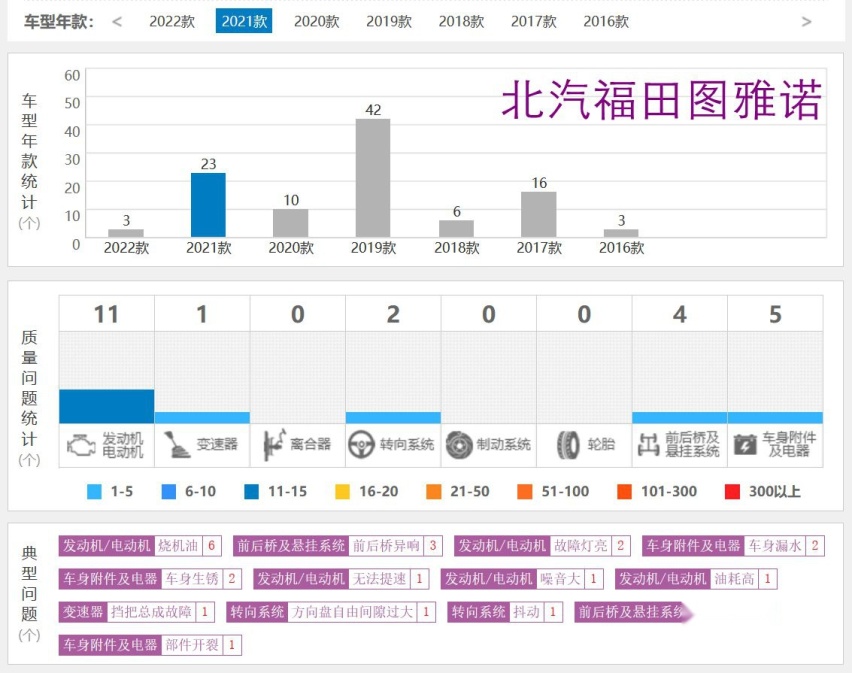852x673 pixels.
Task: Click the red 300以上 legend swatch
Action: (x=732, y=492)
